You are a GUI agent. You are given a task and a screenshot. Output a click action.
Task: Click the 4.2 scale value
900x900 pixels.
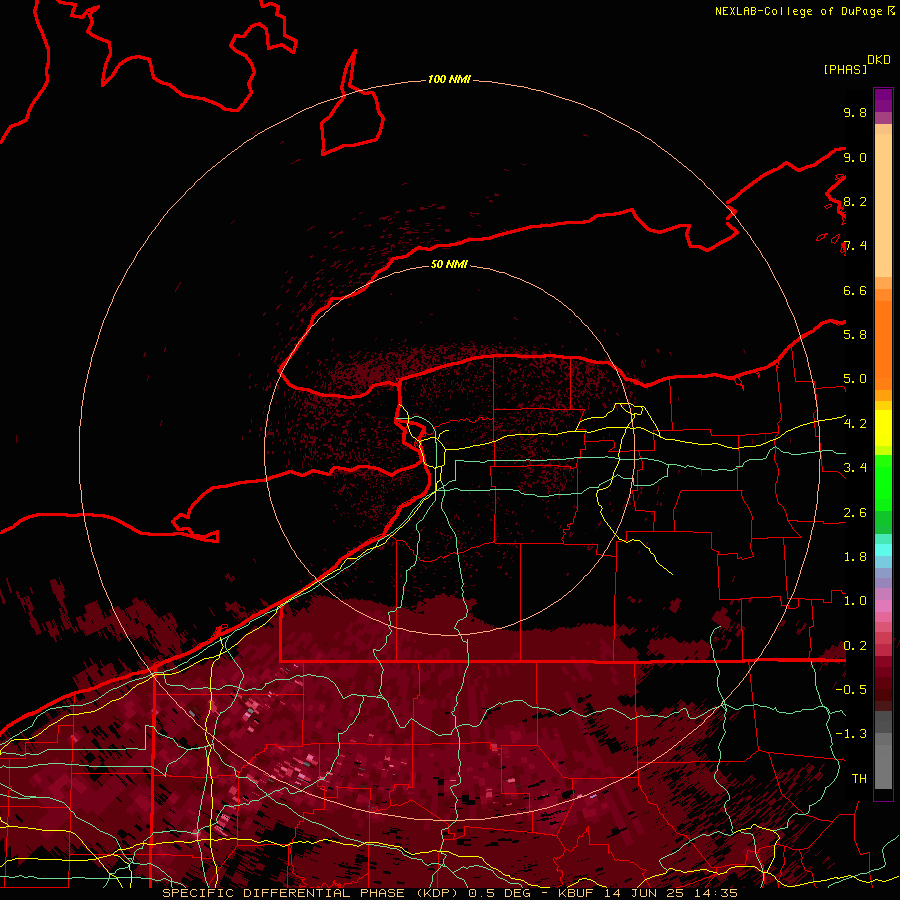[855, 424]
